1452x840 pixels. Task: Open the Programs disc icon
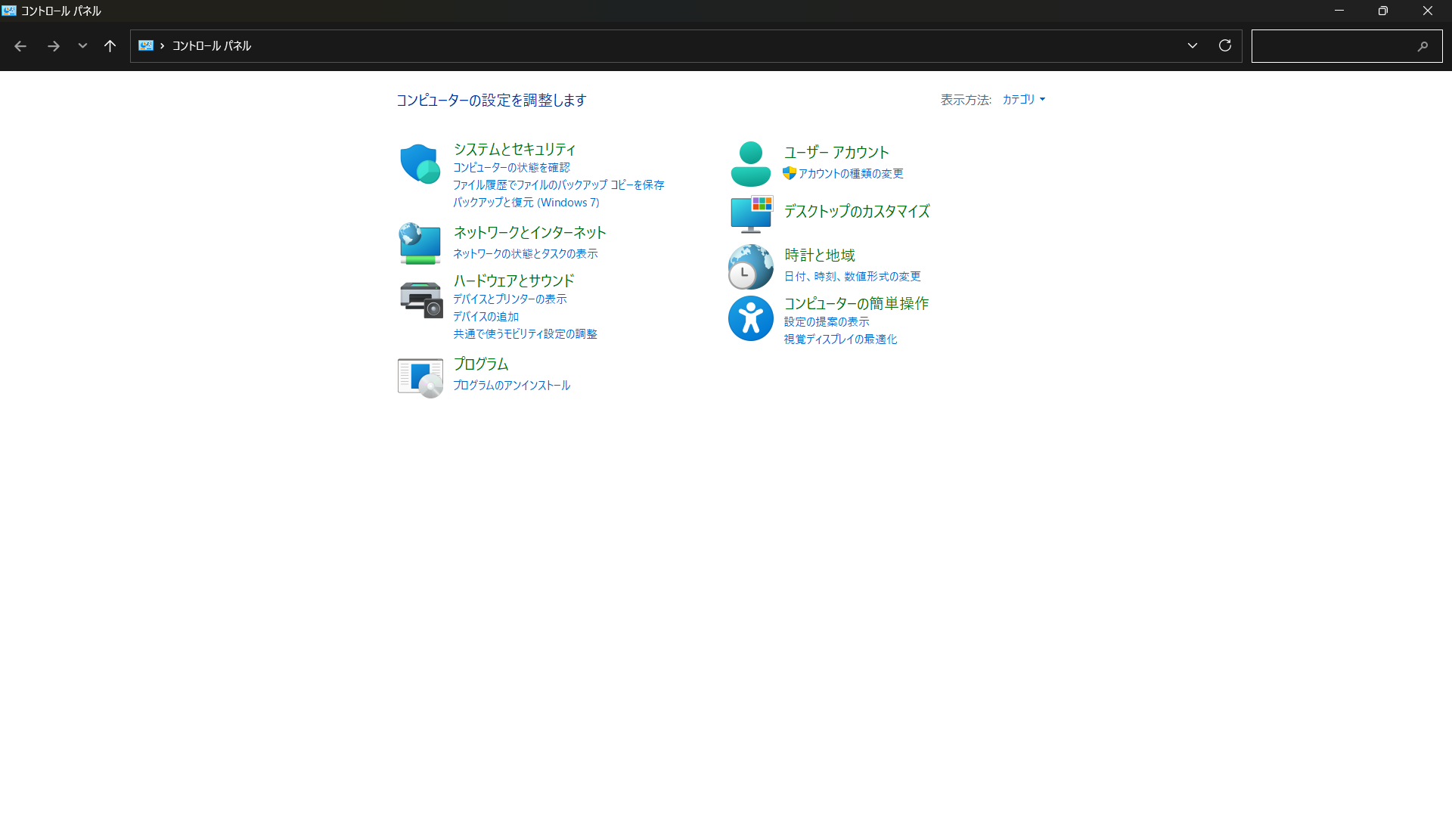[420, 377]
